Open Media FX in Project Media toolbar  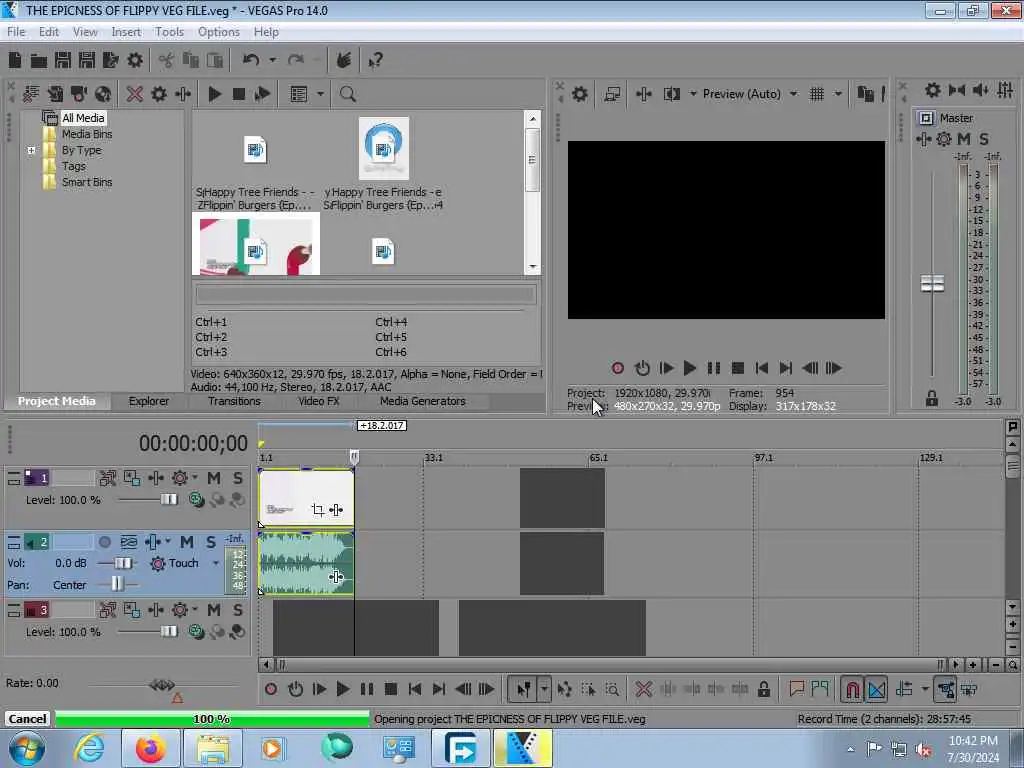point(183,94)
